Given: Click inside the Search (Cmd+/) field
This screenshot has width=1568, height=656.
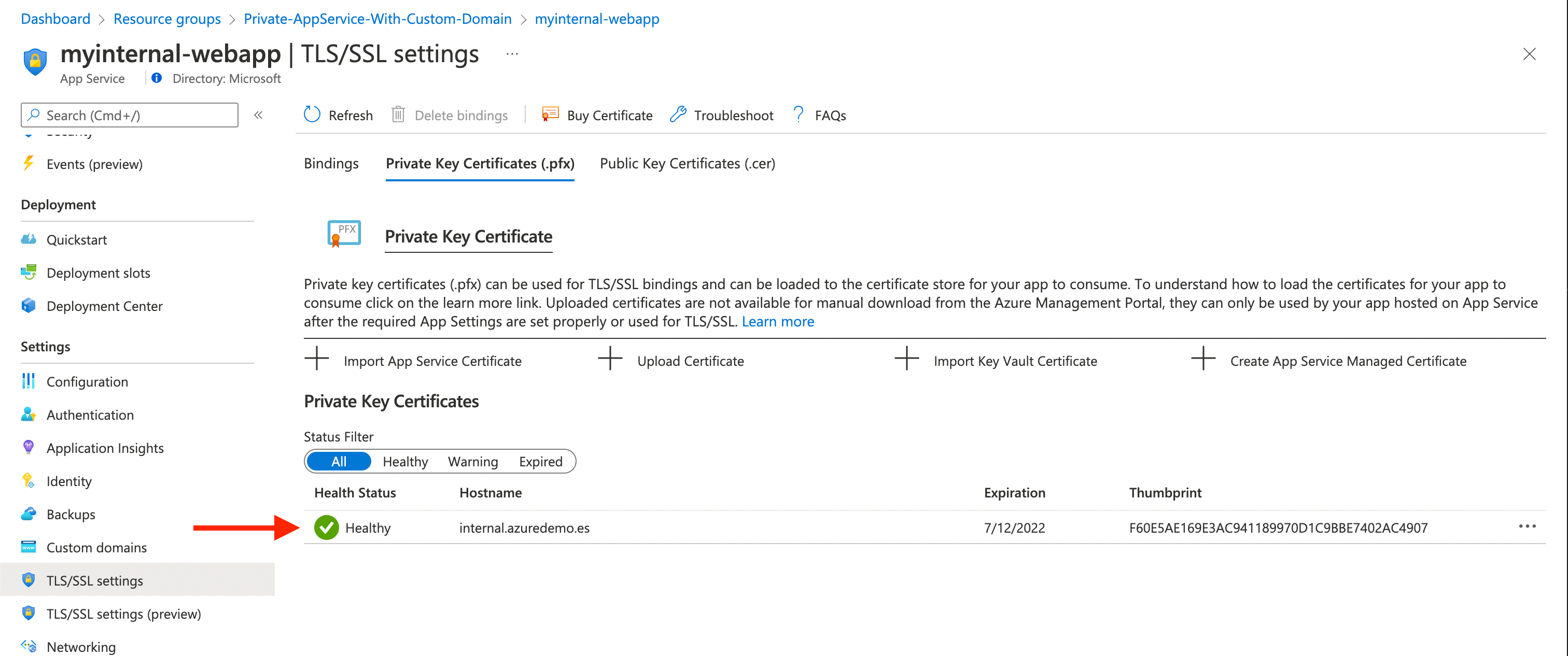Looking at the screenshot, I should pos(129,115).
